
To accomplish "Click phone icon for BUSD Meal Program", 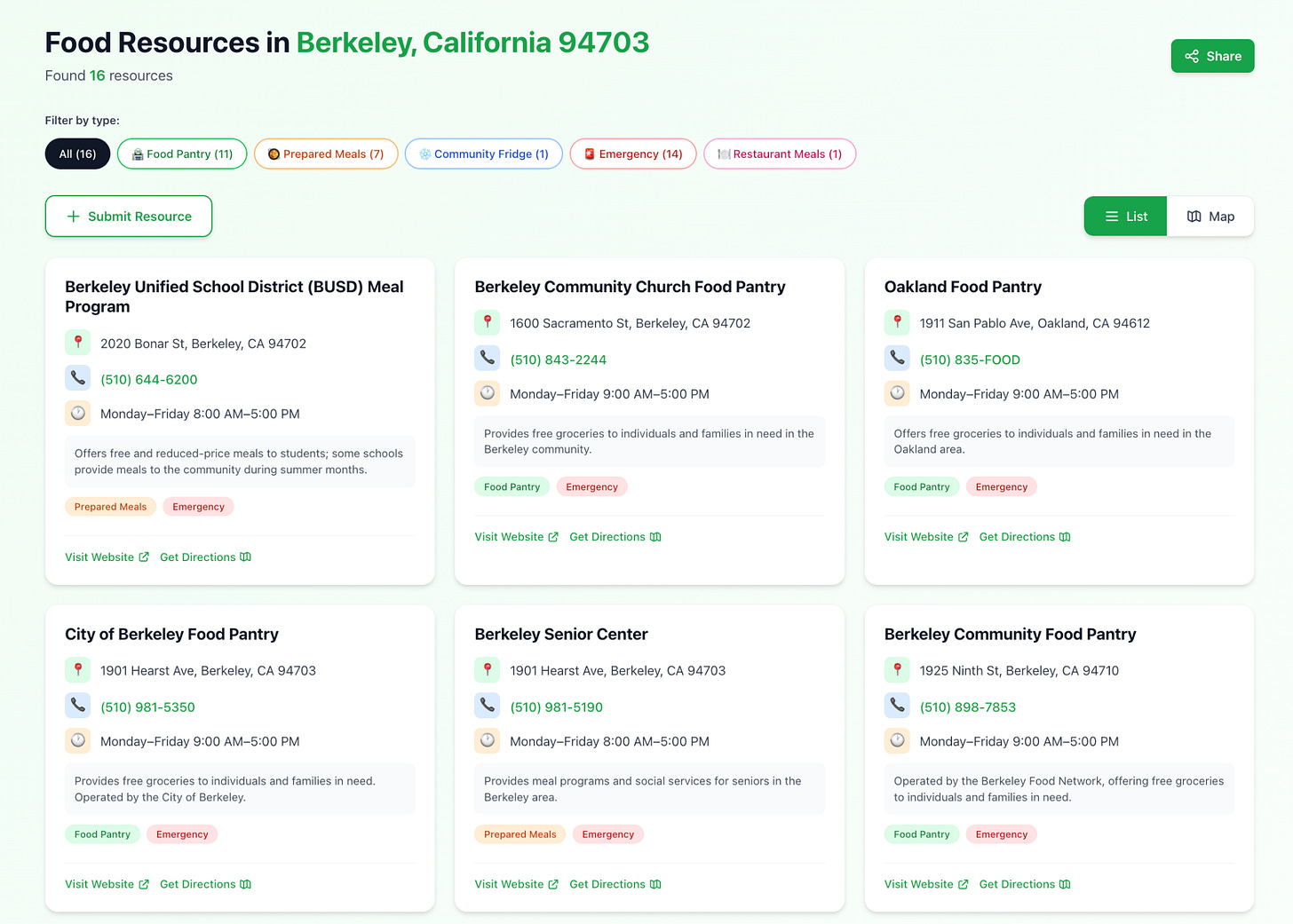I will [x=78, y=378].
